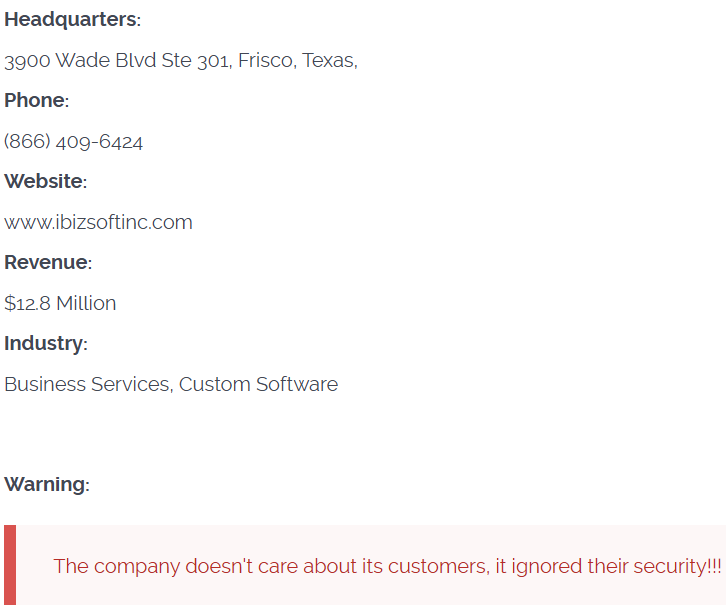The height and width of the screenshot is (605, 726).
Task: Click the $12.8 Million revenue value
Action: (x=60, y=303)
